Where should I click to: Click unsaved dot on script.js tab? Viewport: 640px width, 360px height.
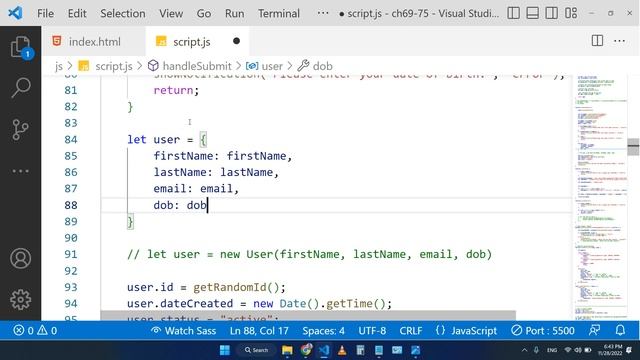236,41
